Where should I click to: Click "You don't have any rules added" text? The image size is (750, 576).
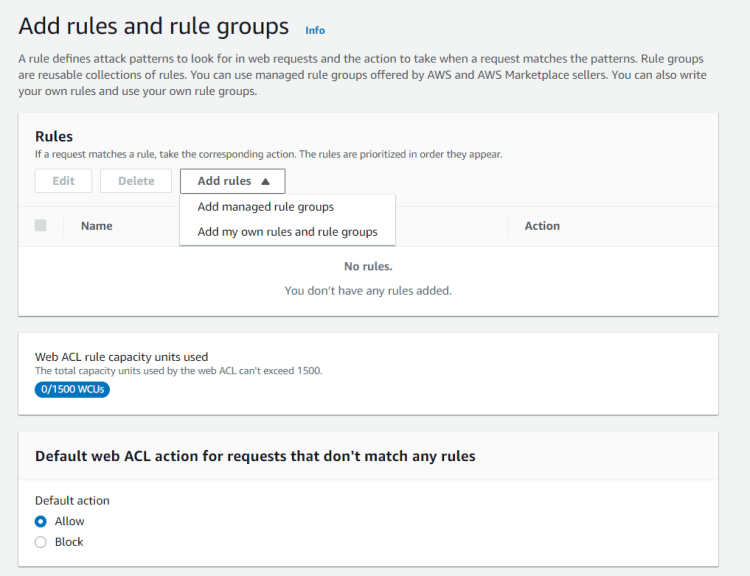[x=368, y=291]
